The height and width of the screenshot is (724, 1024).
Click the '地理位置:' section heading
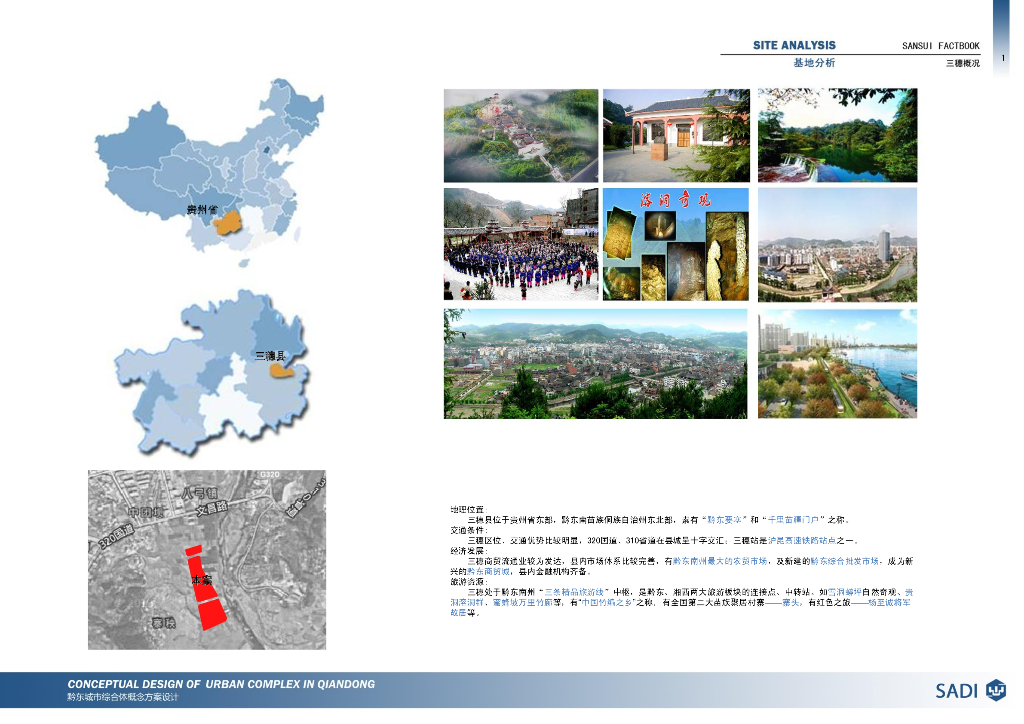pyautogui.click(x=468, y=509)
